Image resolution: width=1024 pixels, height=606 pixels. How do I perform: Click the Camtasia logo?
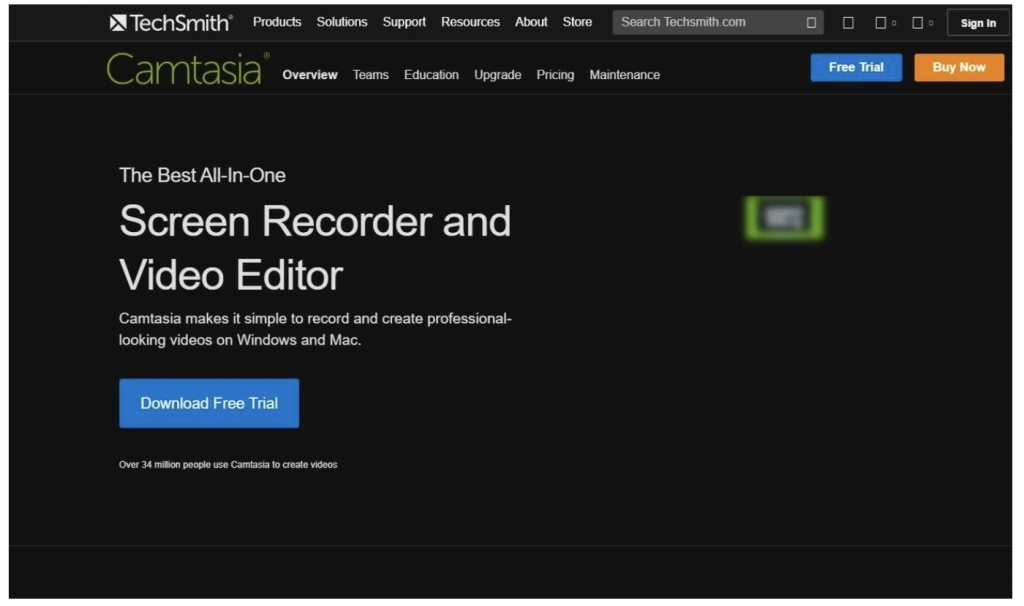click(184, 68)
